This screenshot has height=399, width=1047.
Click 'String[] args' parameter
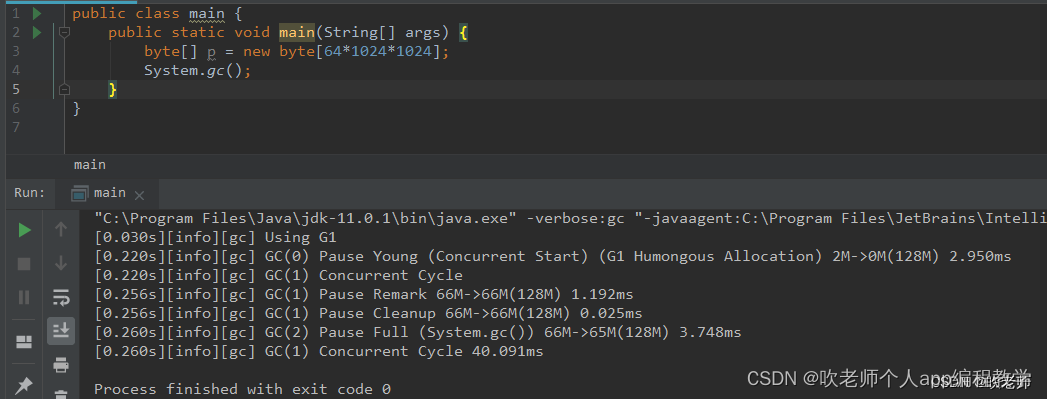point(382,32)
